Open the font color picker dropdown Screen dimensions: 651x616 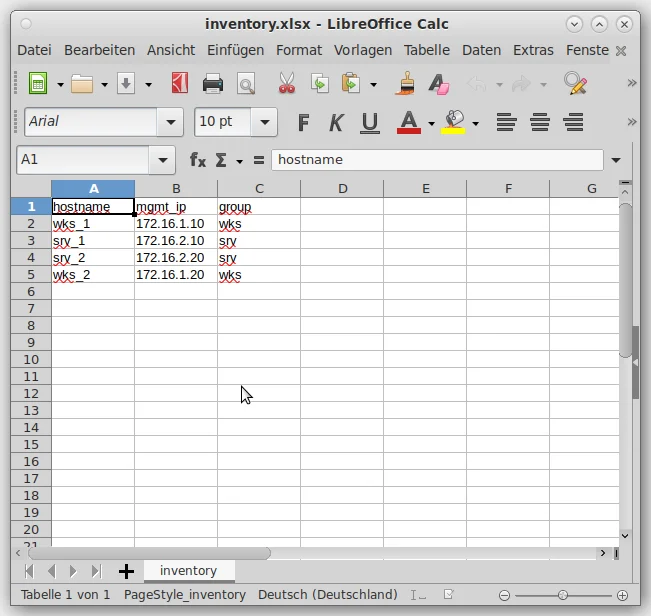(431, 123)
